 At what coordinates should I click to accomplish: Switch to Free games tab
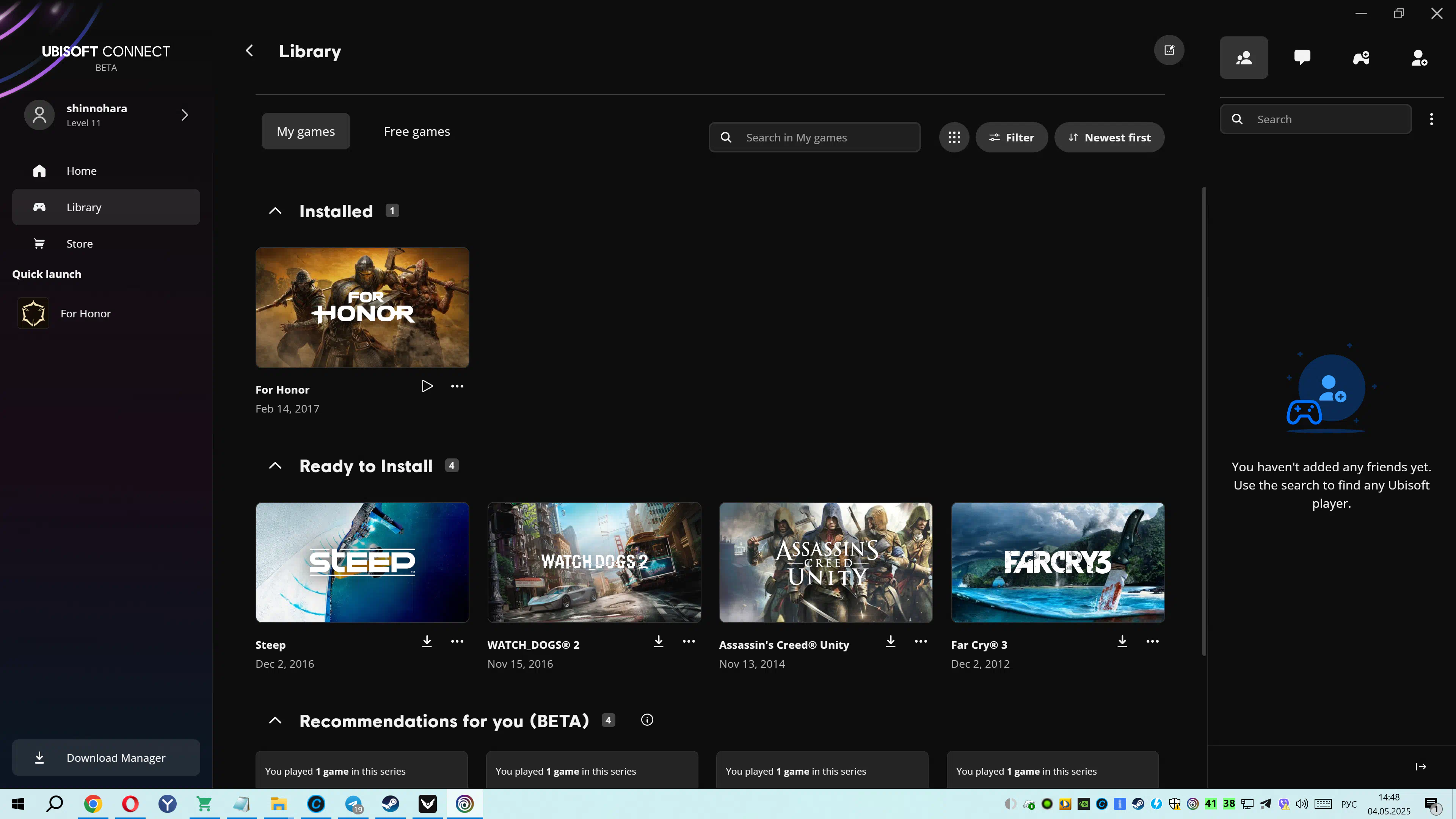click(417, 131)
